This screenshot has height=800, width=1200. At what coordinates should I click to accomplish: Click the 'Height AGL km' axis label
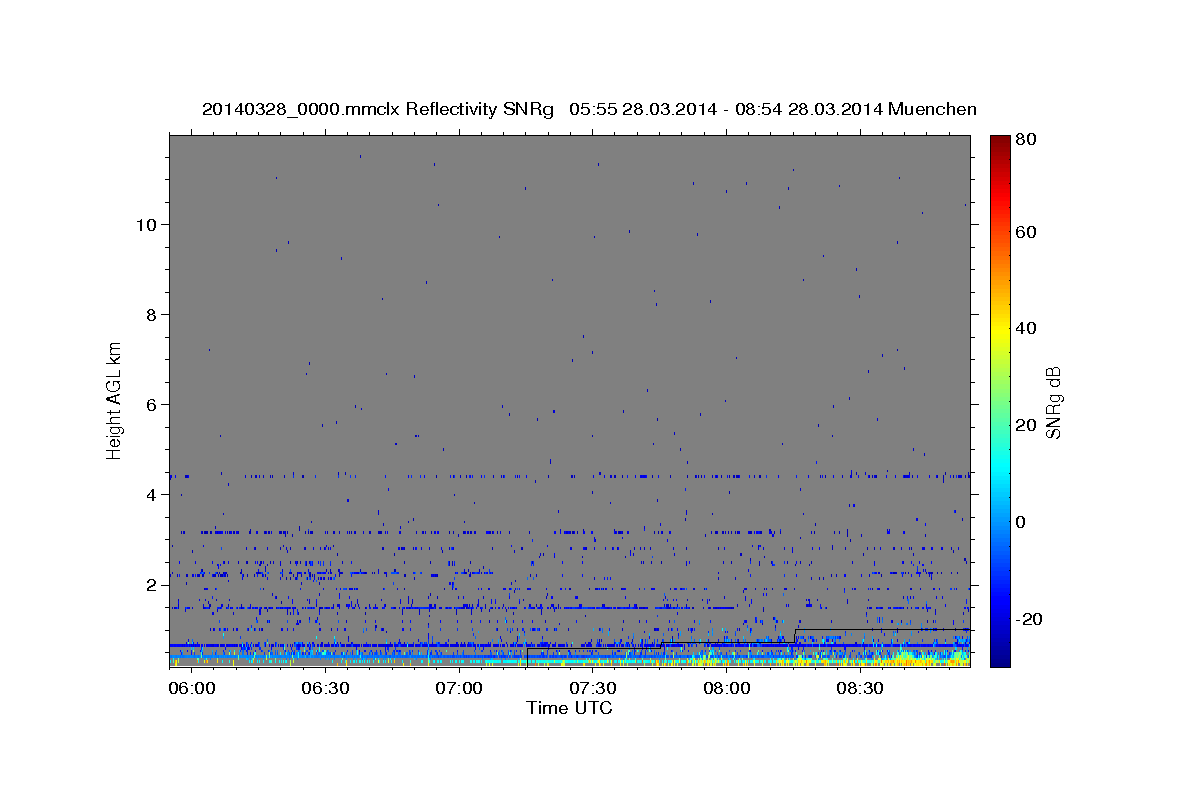pyautogui.click(x=115, y=399)
